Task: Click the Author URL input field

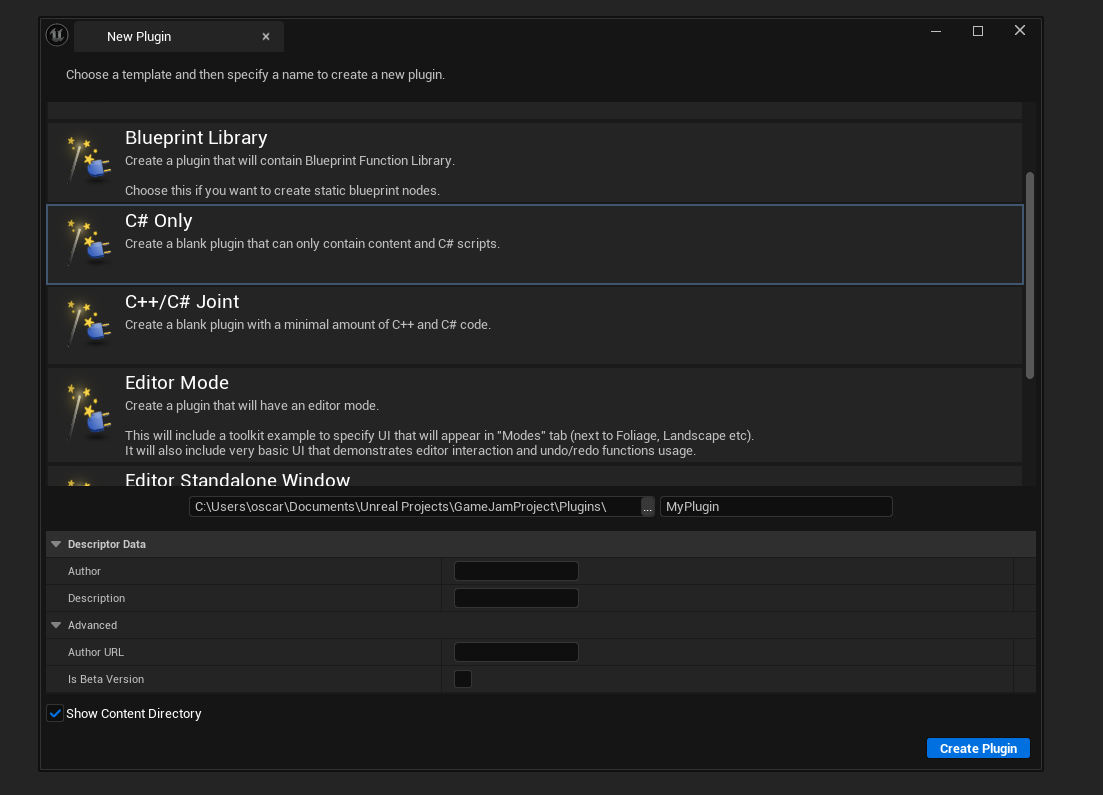Action: [x=516, y=653]
